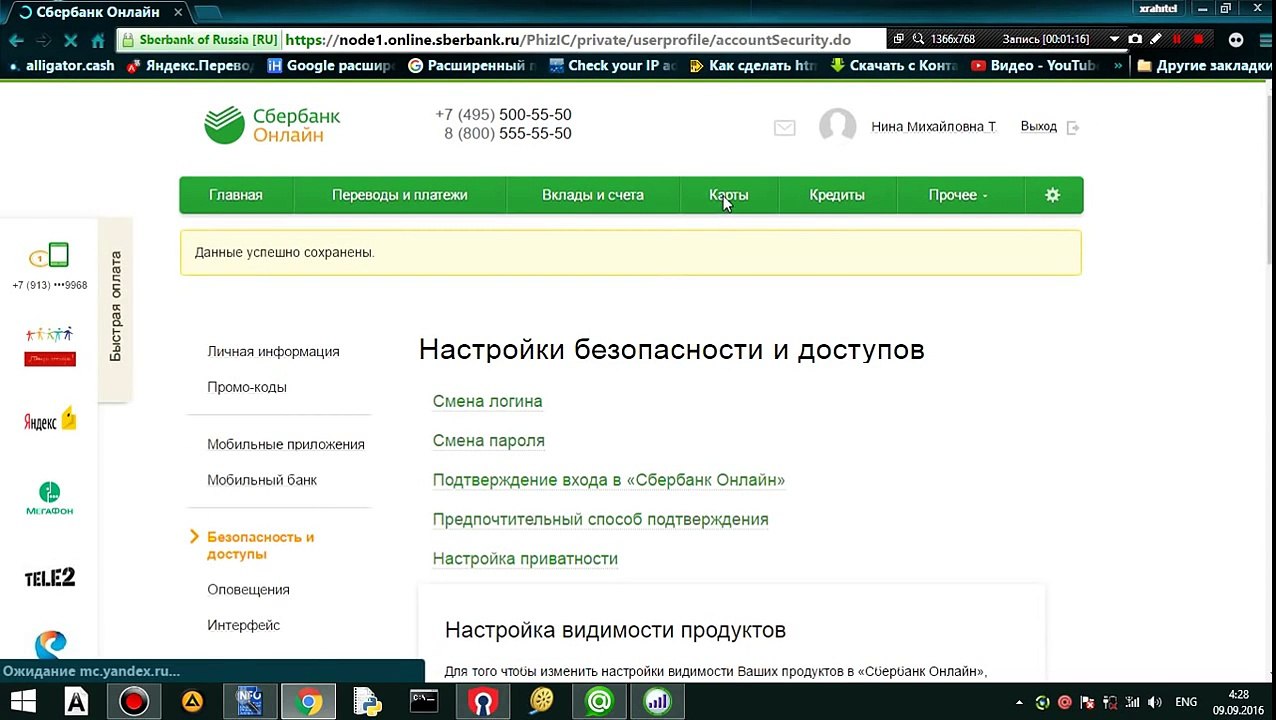This screenshot has width=1276, height=720.
Task: Open Личная информация sidebar item
Action: (x=273, y=352)
